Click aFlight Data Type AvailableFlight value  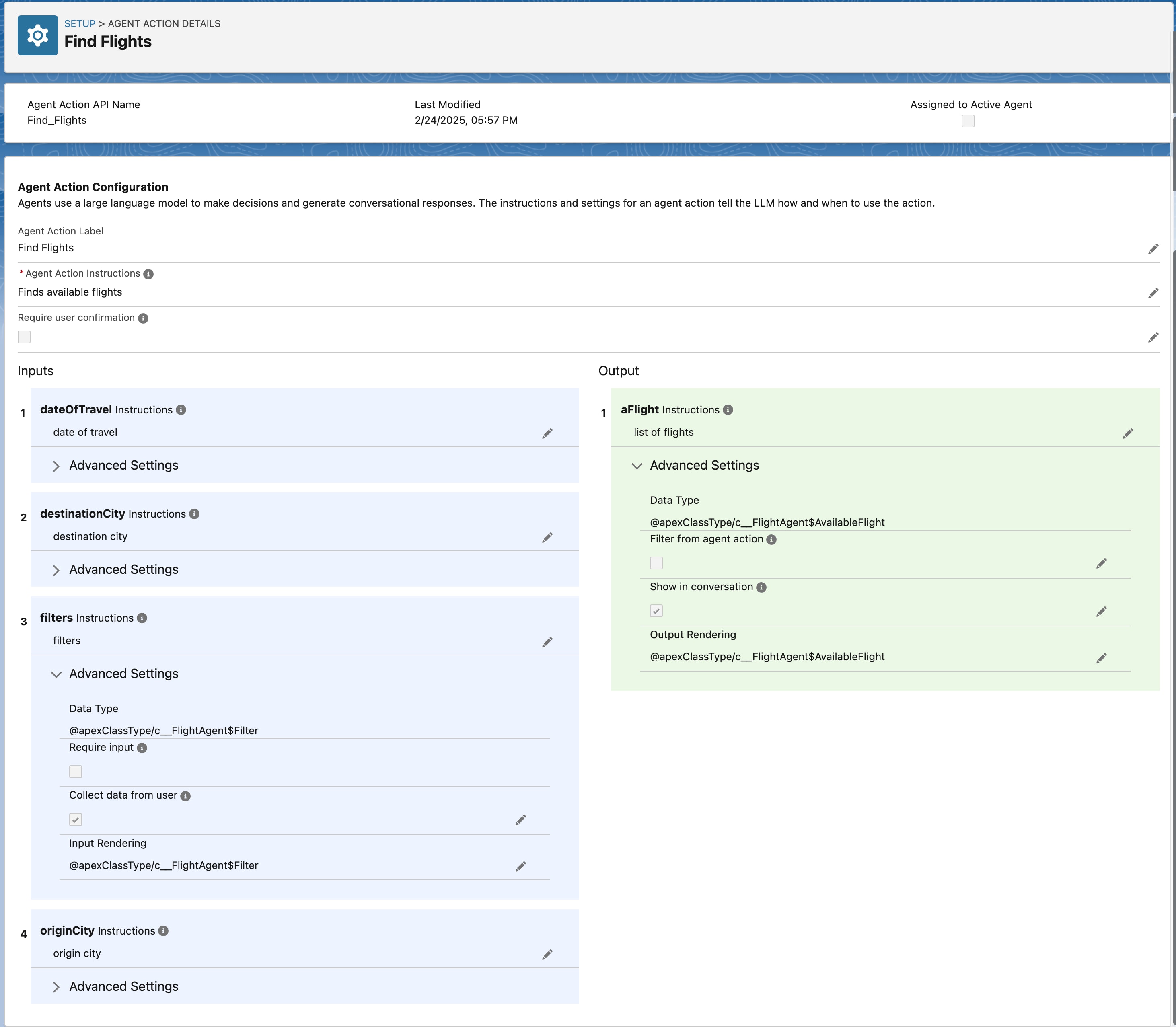(767, 522)
